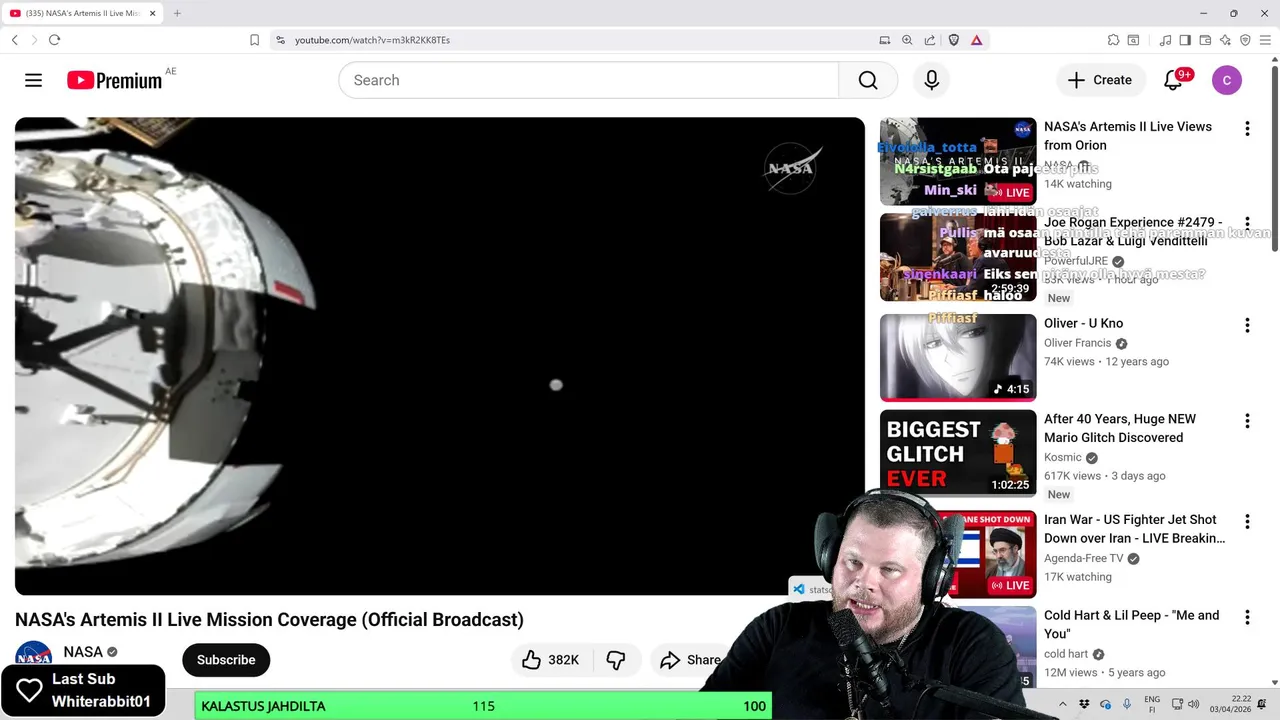Open more options for Artemis Live Views
Screen dimensions: 1280x720
point(1247,129)
